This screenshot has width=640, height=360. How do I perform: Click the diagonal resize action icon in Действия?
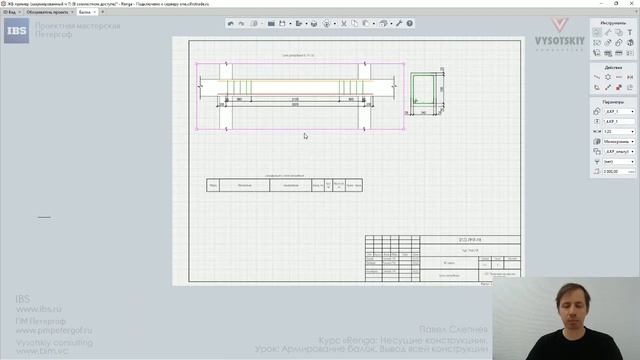pos(608,87)
